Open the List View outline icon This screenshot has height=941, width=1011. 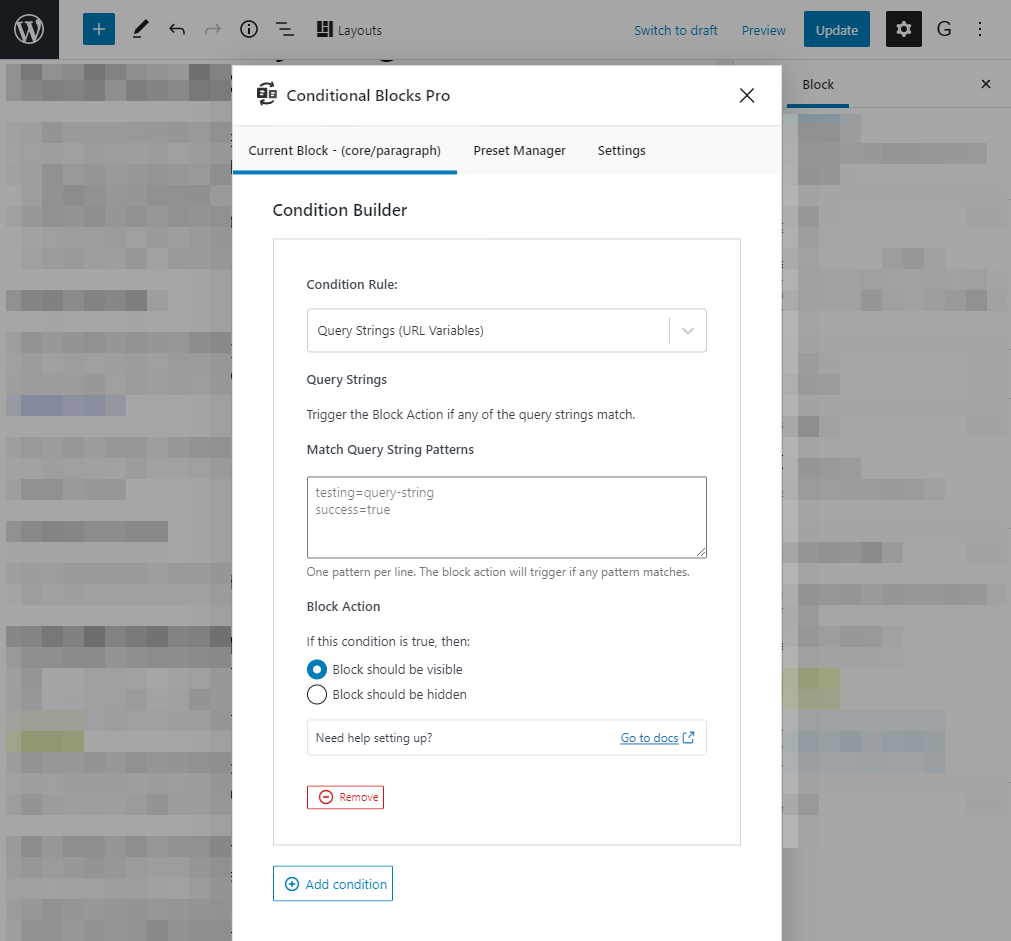(x=285, y=30)
